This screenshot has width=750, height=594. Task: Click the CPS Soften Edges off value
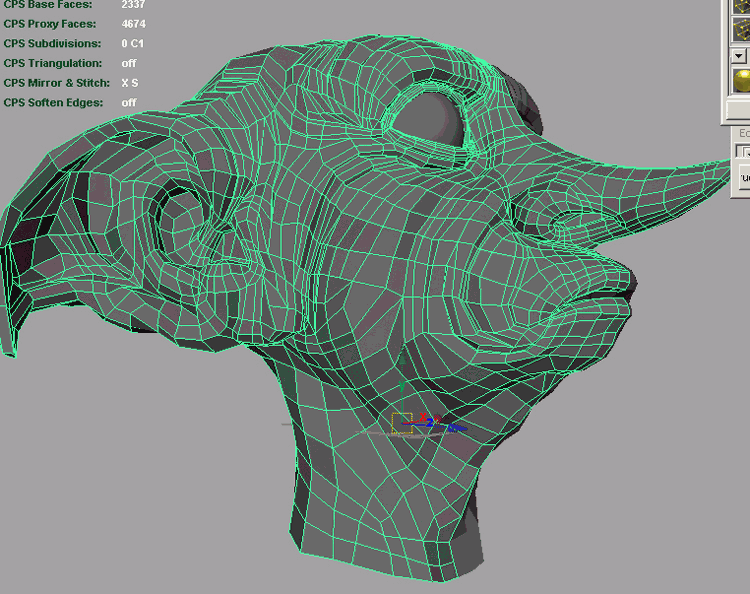[x=128, y=102]
